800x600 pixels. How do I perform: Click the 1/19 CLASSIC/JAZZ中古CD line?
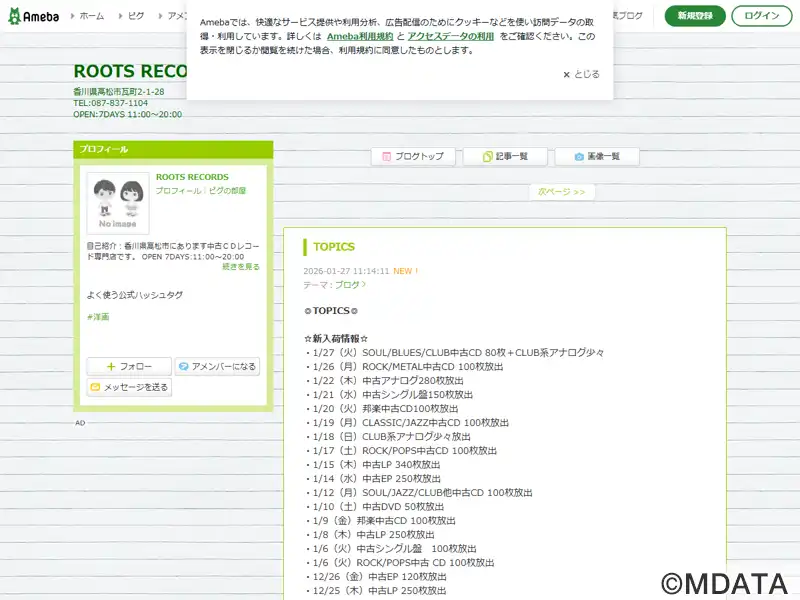408,422
